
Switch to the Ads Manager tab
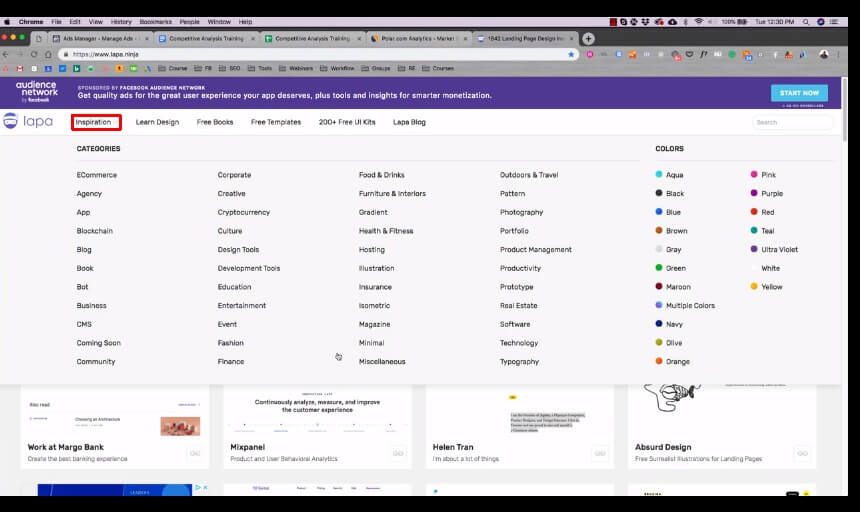tap(100, 38)
